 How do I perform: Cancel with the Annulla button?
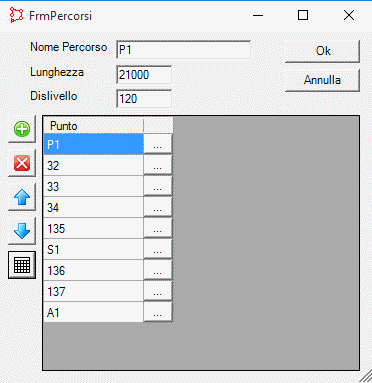point(323,80)
